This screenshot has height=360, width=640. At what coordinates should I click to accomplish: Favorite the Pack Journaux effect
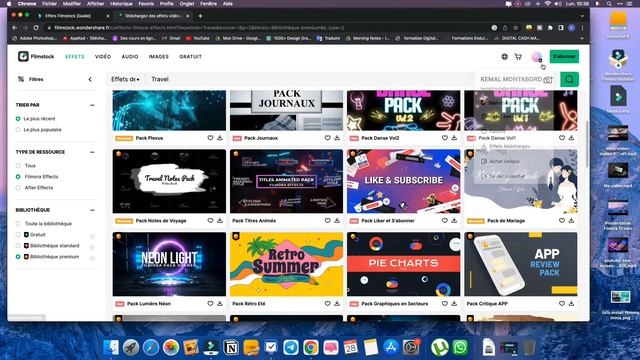(x=327, y=138)
